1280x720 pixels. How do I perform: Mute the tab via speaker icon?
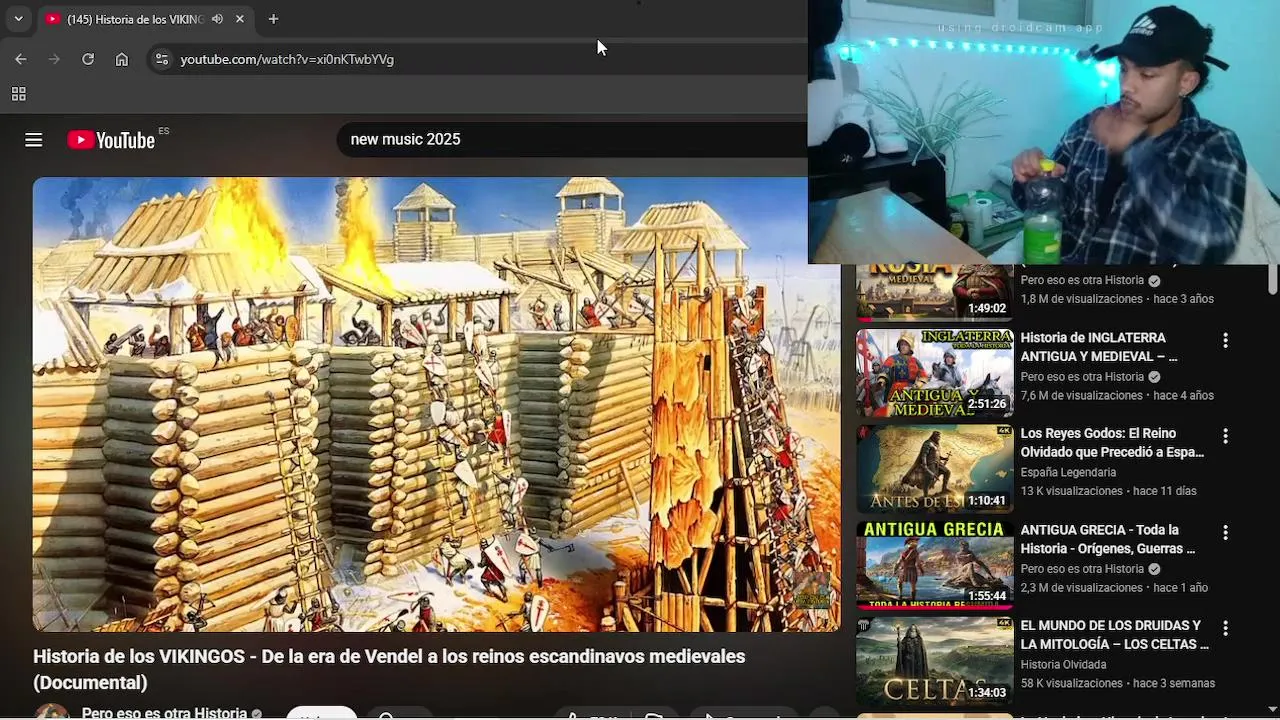pos(217,19)
